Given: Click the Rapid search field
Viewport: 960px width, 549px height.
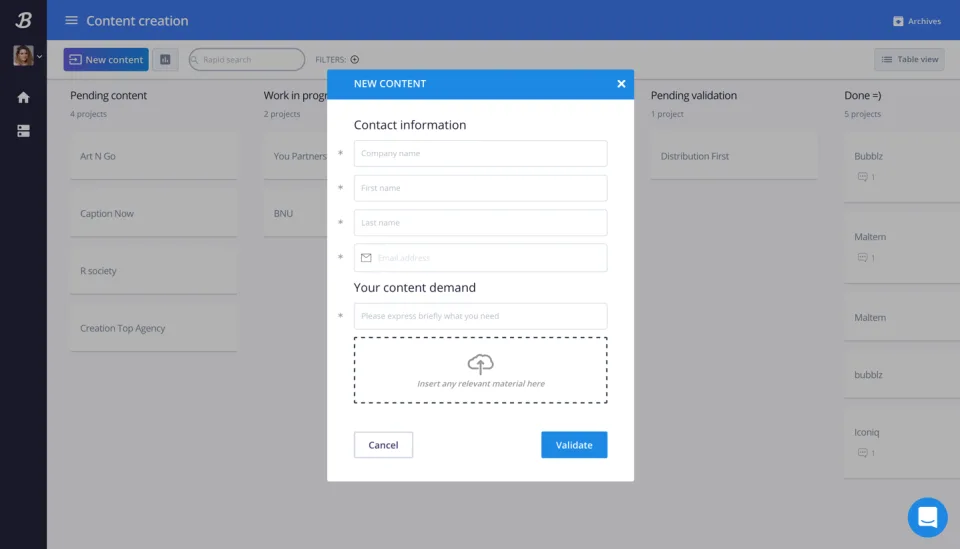Looking at the screenshot, I should point(247,59).
